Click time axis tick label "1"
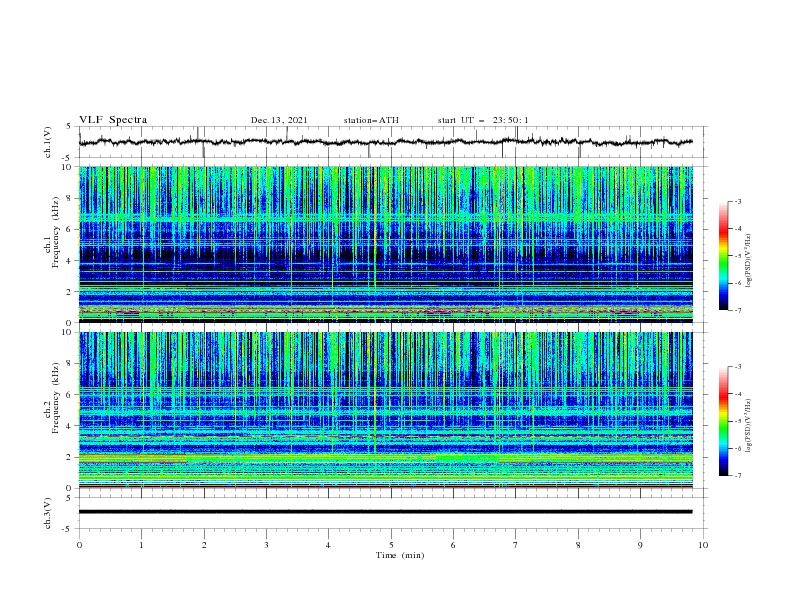The height and width of the screenshot is (612, 792). click(142, 545)
